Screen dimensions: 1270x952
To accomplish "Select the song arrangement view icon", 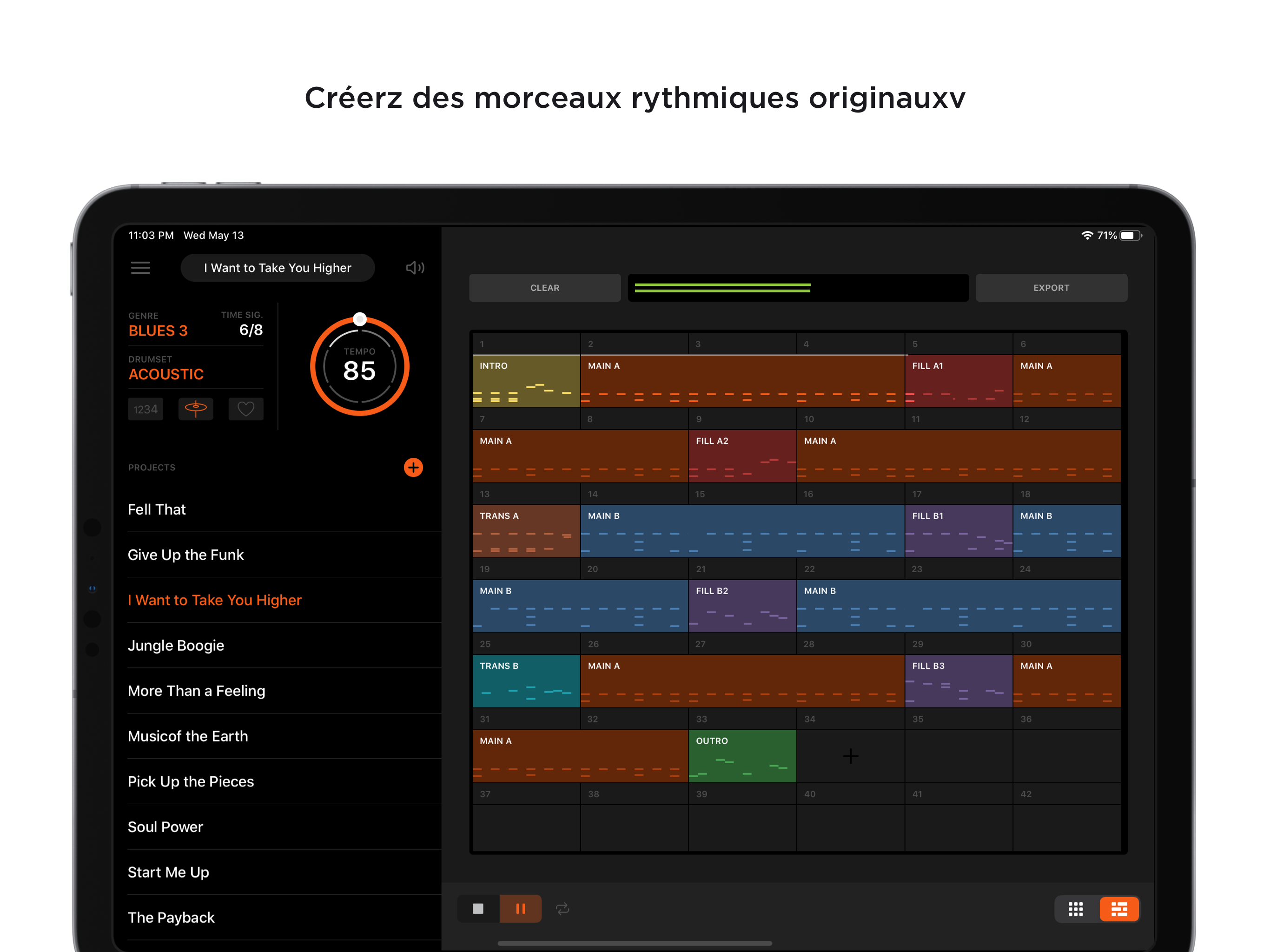I will click(x=1118, y=909).
